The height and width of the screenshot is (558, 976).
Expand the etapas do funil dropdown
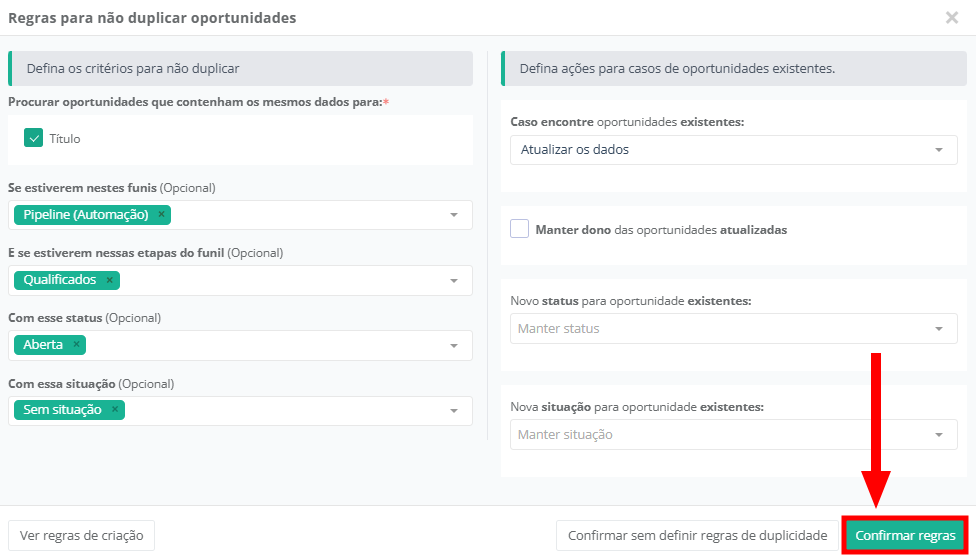coord(453,280)
